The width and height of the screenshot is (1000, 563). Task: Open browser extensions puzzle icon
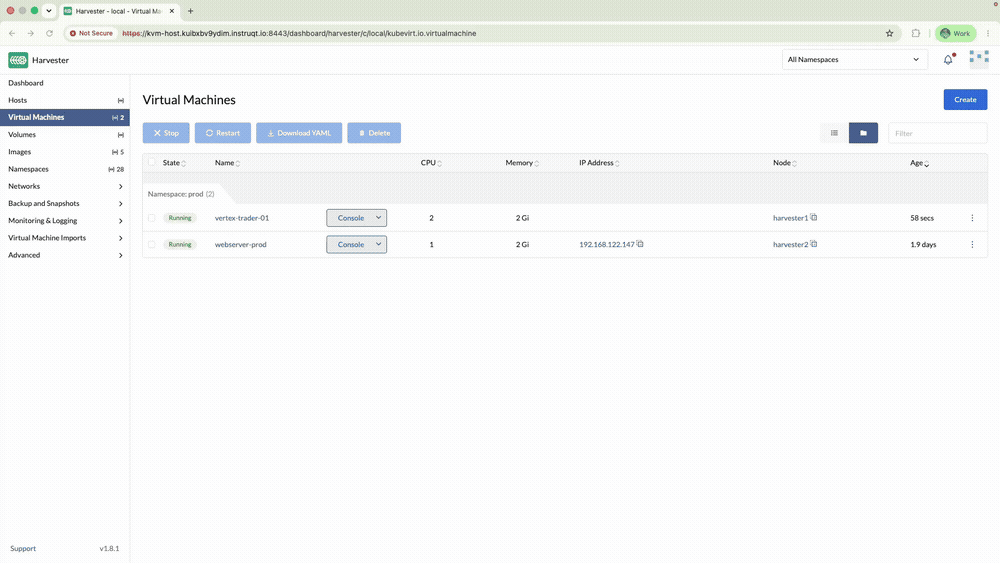916,33
